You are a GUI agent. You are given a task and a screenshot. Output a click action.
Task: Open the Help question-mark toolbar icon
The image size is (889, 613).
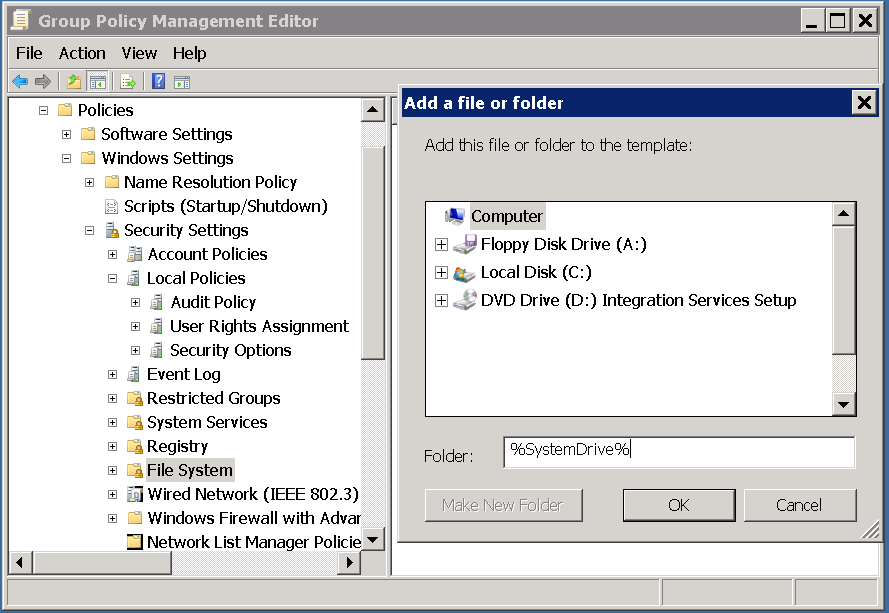[x=159, y=82]
